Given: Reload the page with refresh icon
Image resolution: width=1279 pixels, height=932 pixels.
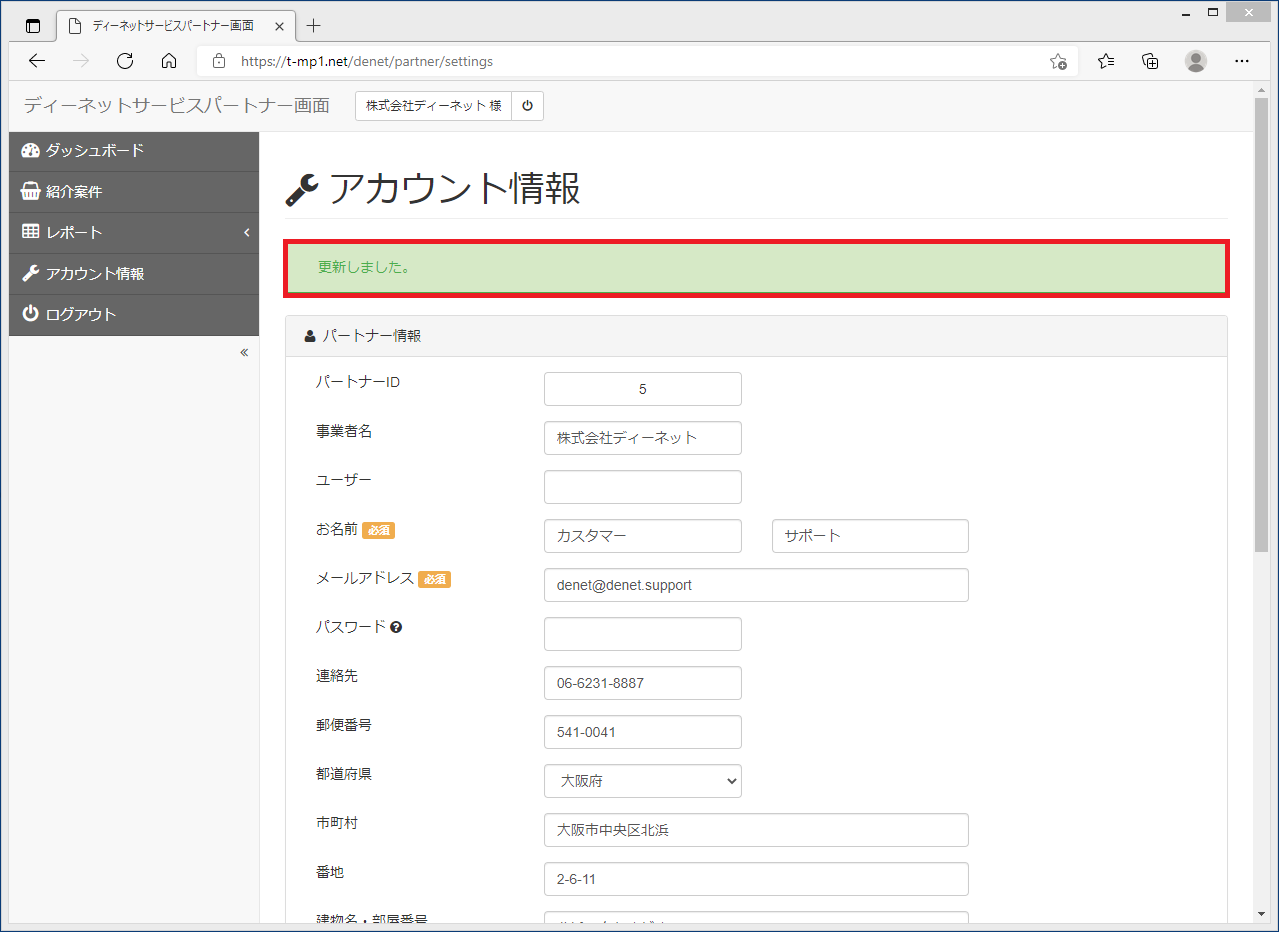Looking at the screenshot, I should click(125, 61).
